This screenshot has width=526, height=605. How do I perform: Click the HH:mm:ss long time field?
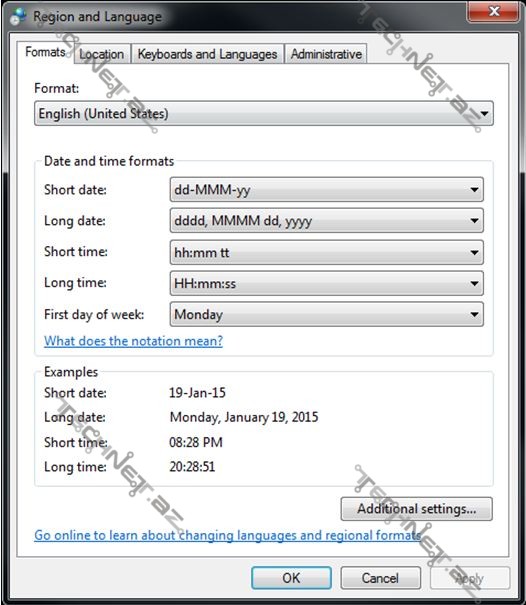pyautogui.click(x=326, y=284)
